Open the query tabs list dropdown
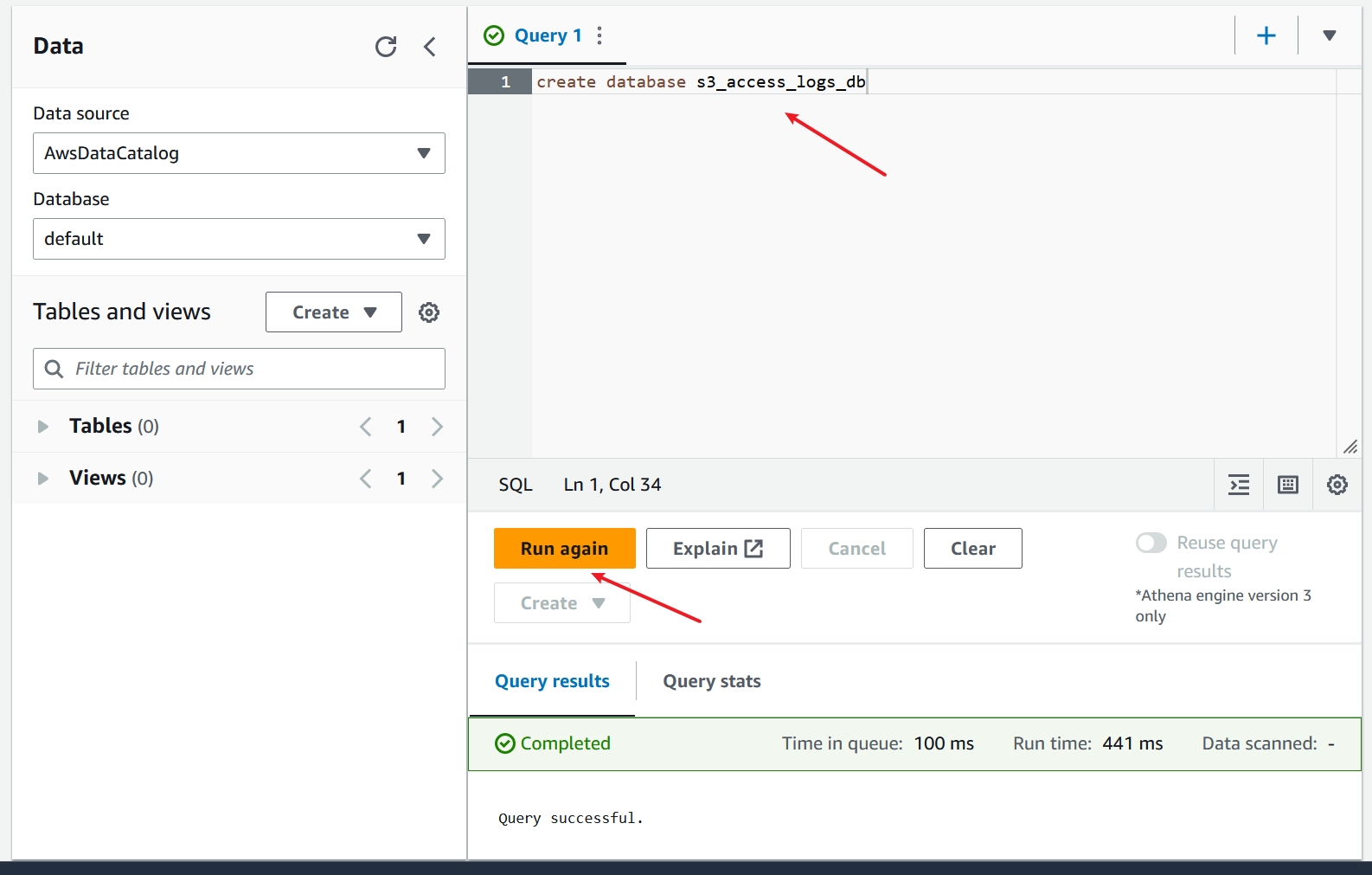1372x875 pixels. pyautogui.click(x=1330, y=35)
